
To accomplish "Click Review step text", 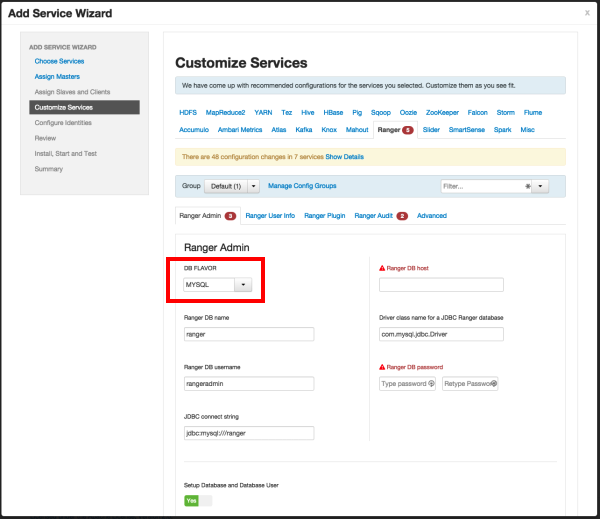I will [45, 138].
